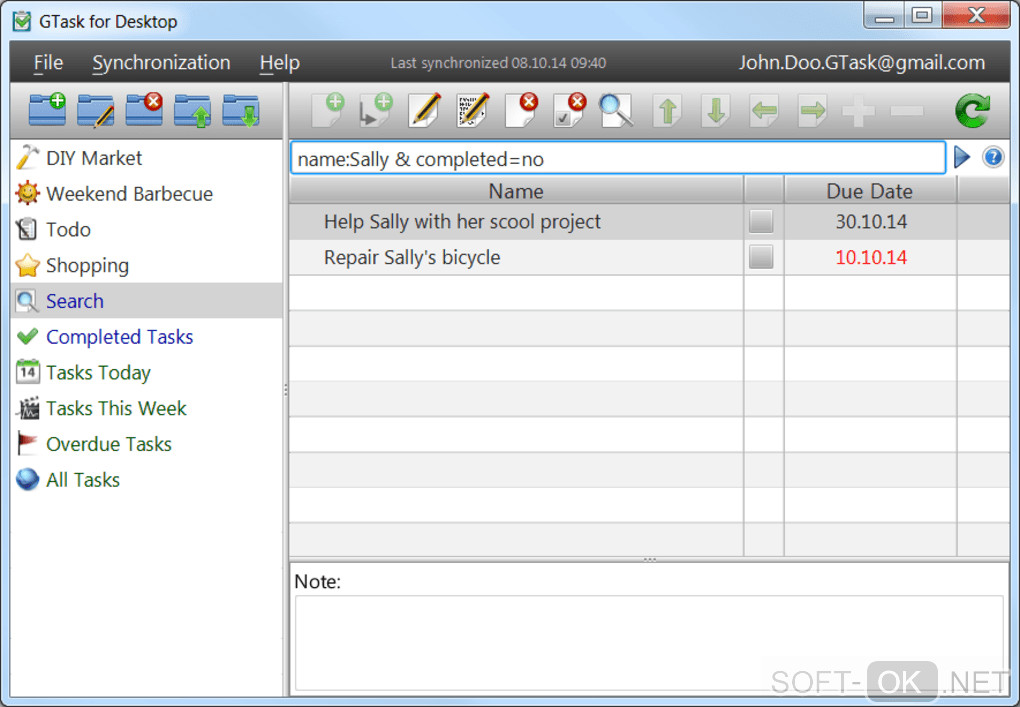Sort by the Due Date column header
The height and width of the screenshot is (707, 1020).
(870, 191)
